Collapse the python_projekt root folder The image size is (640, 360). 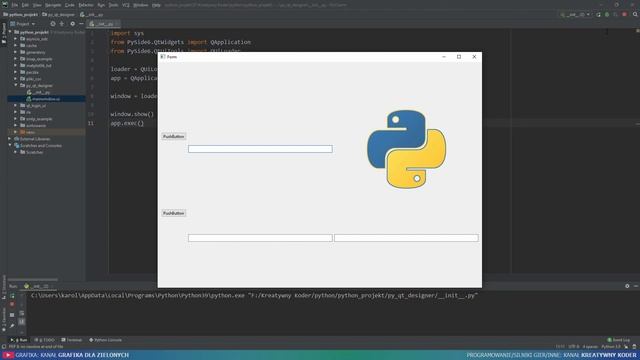[11, 32]
